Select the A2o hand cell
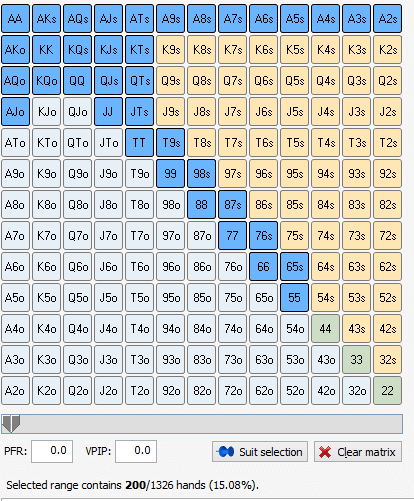This screenshot has height=501, width=414. tap(15, 391)
